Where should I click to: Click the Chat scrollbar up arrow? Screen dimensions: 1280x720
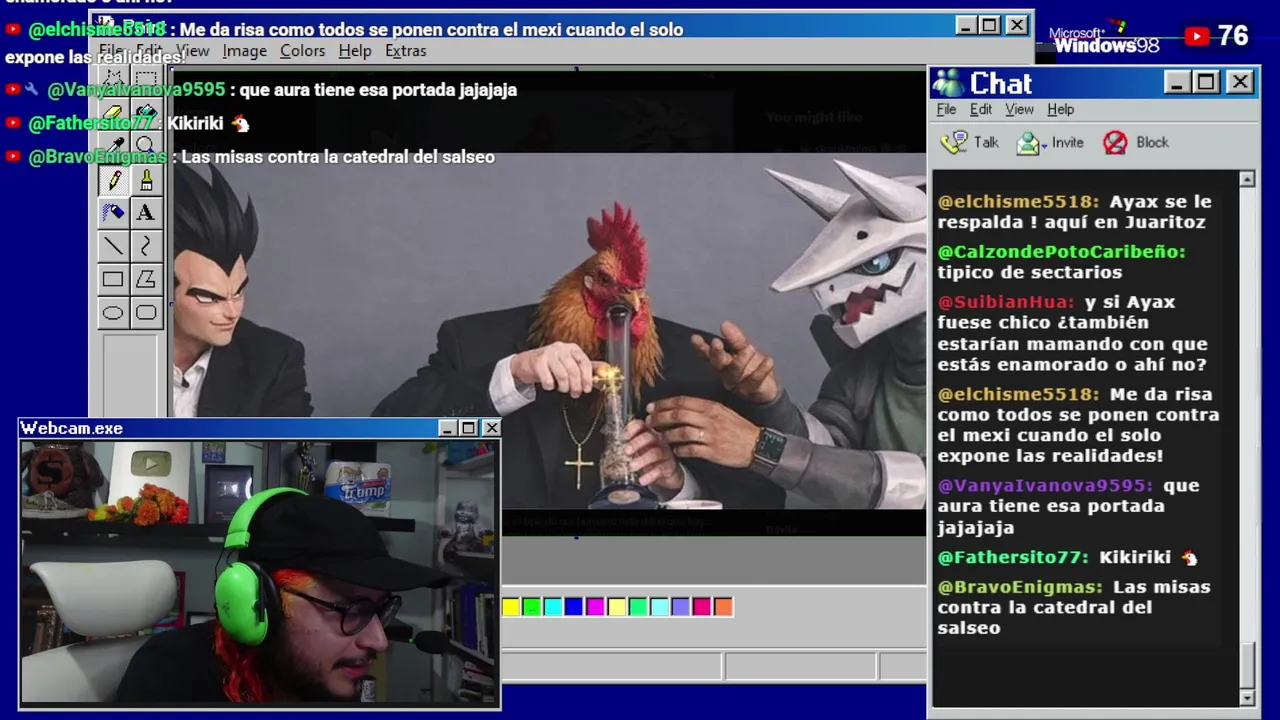[x=1247, y=180]
